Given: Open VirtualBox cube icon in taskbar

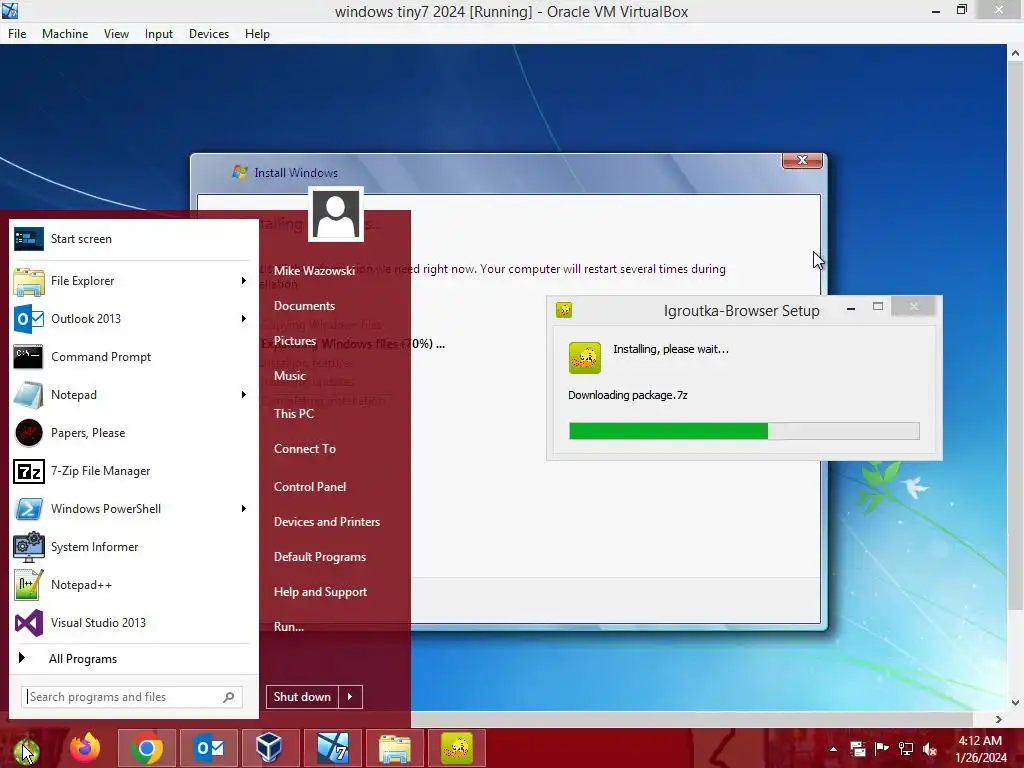Looking at the screenshot, I should (x=269, y=748).
